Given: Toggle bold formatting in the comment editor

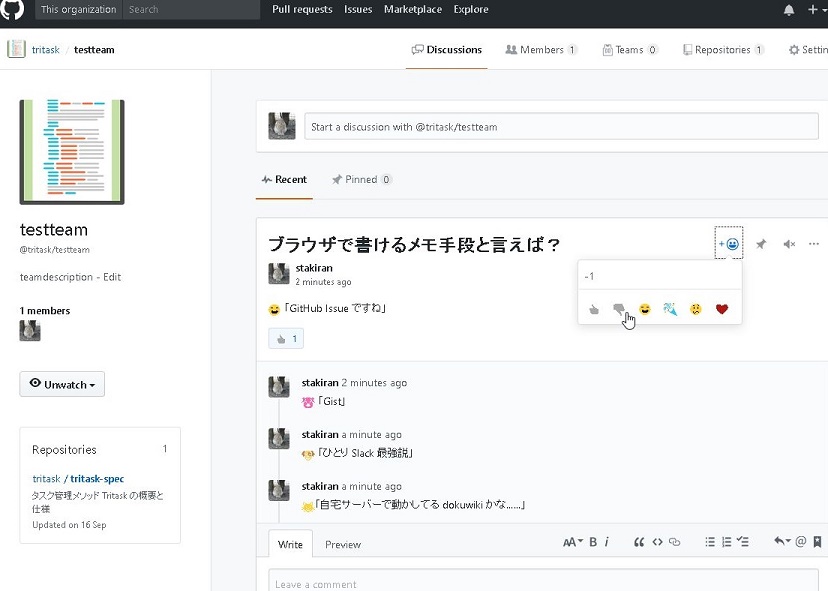Looking at the screenshot, I should point(591,542).
